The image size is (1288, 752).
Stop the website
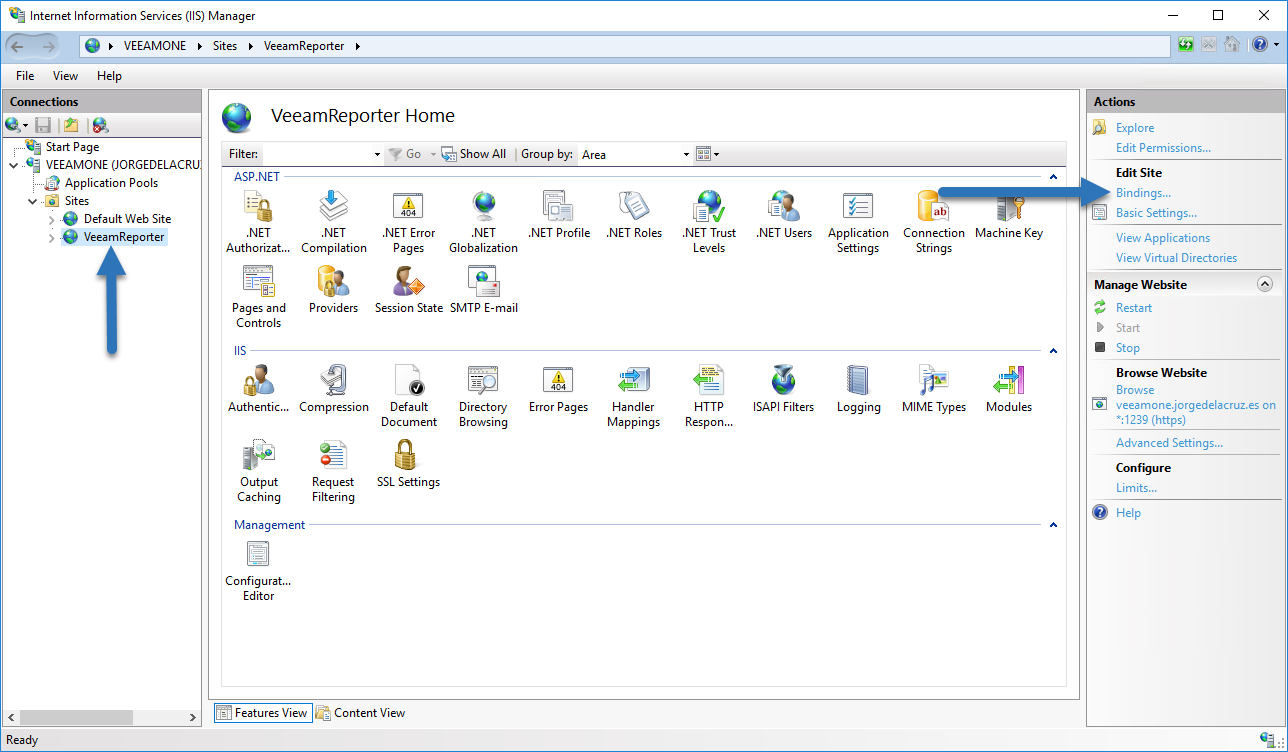tap(1128, 348)
